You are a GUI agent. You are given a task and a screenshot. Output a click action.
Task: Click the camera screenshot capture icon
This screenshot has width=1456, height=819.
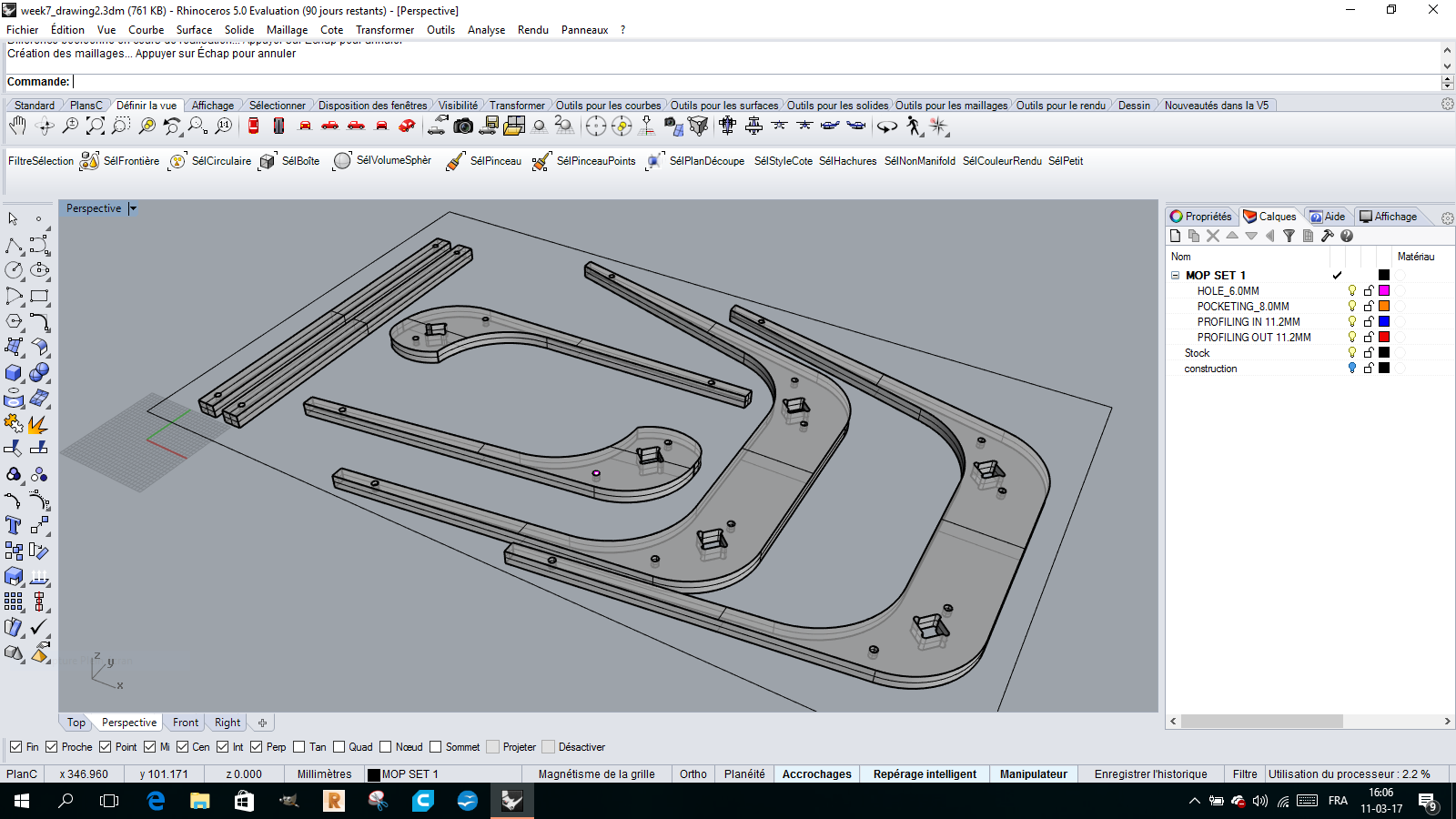463,126
